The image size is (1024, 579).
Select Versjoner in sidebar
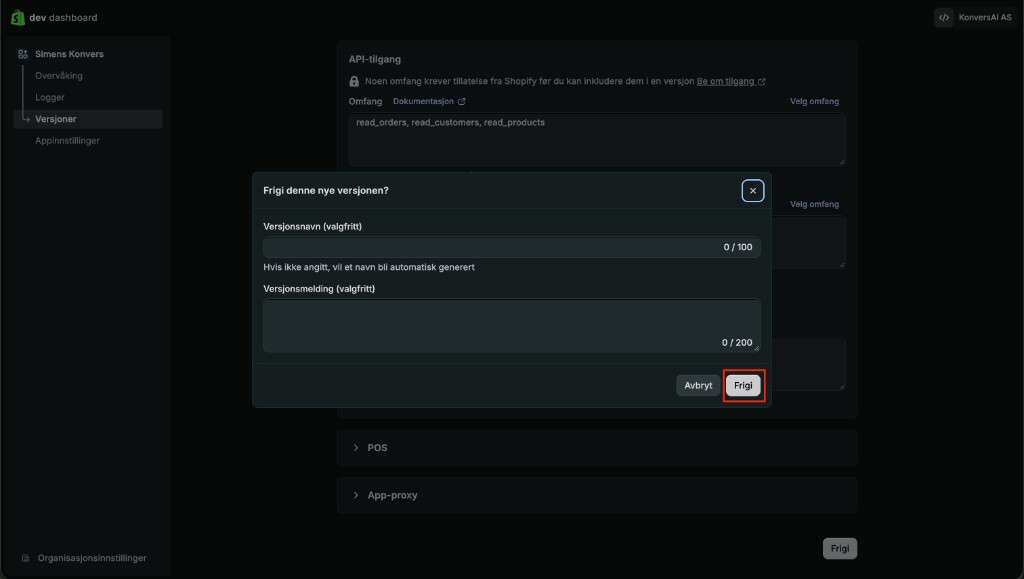88,119
